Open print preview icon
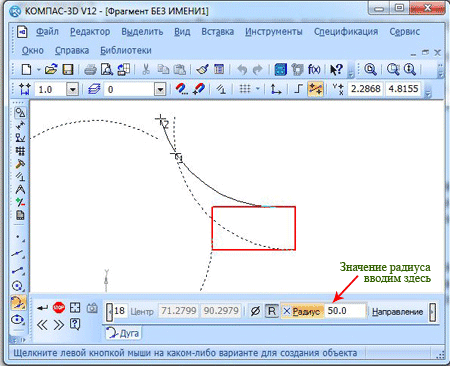 (x=107, y=70)
